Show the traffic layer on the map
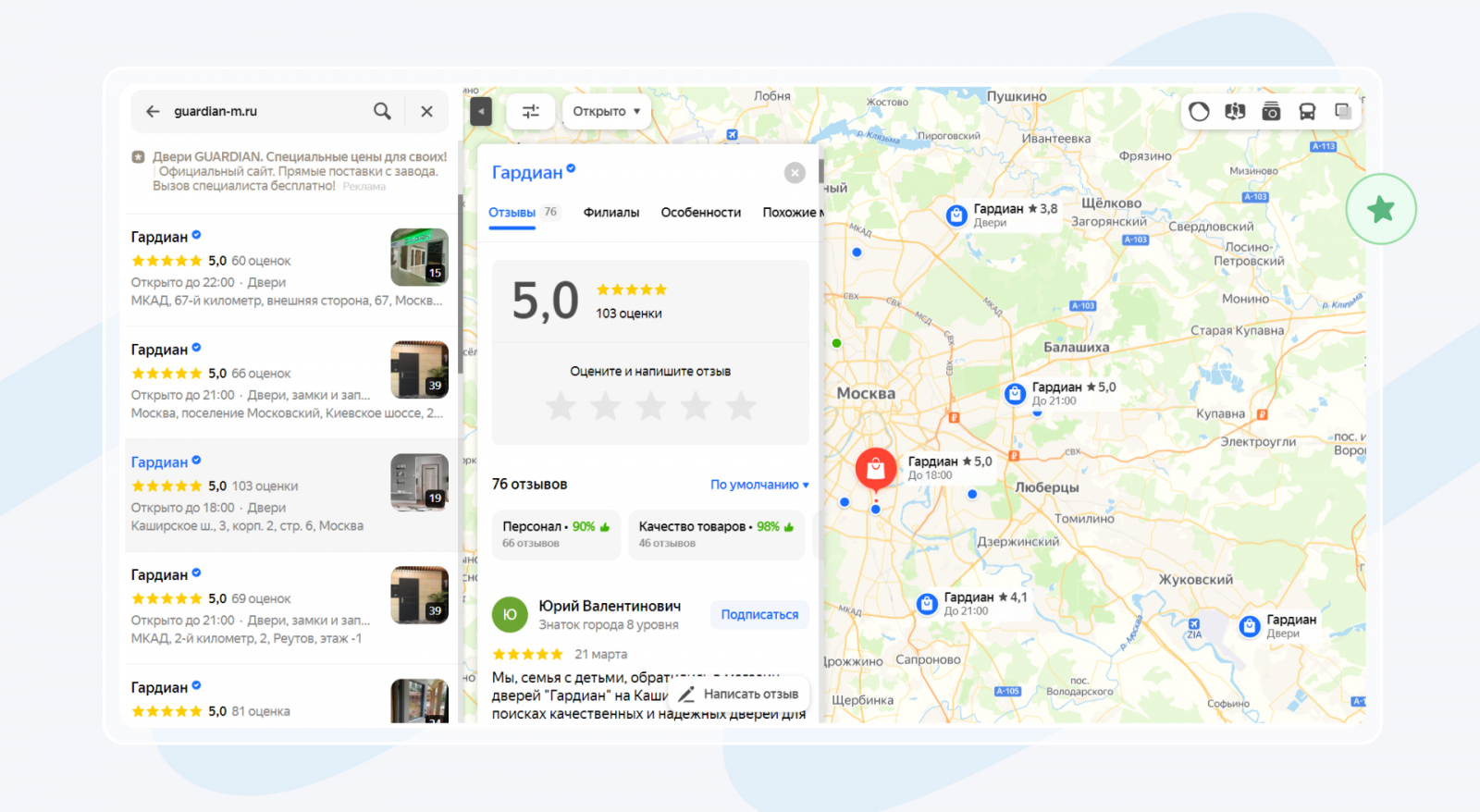This screenshot has width=1480, height=812. click(1199, 112)
